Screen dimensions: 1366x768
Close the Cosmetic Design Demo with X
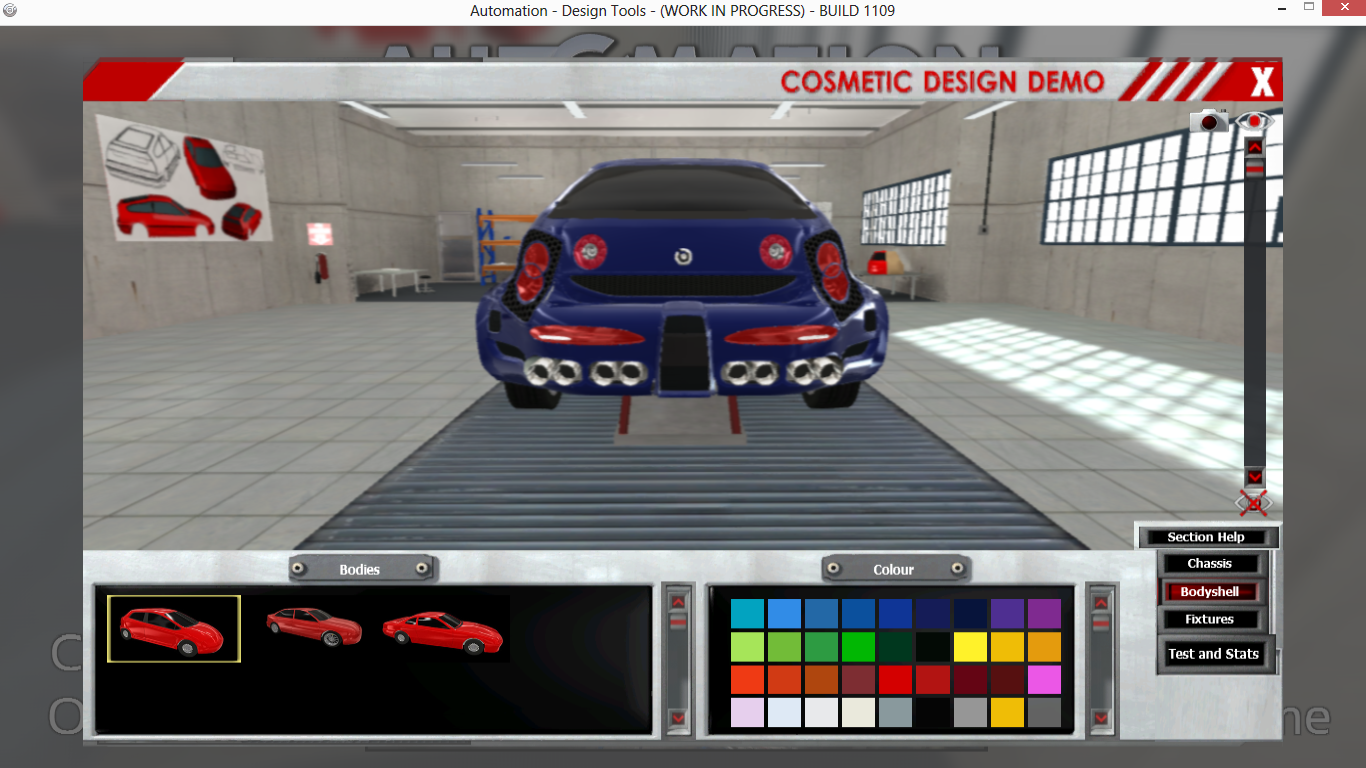coord(1262,82)
